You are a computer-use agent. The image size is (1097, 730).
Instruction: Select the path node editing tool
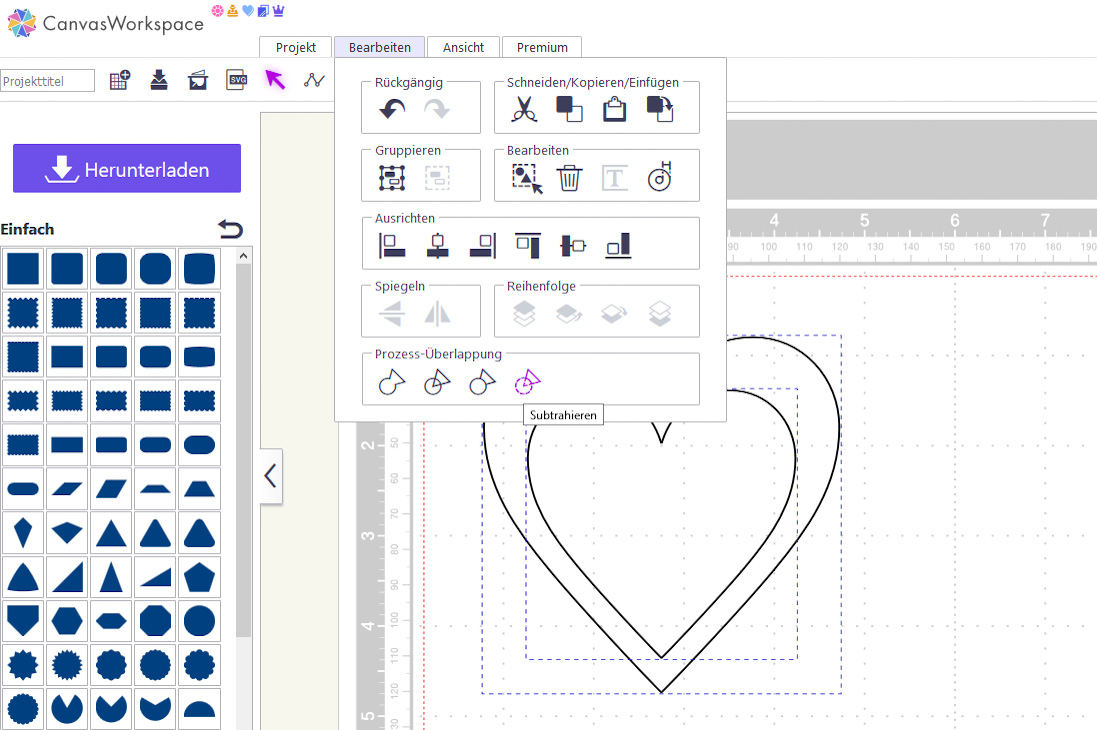(315, 81)
